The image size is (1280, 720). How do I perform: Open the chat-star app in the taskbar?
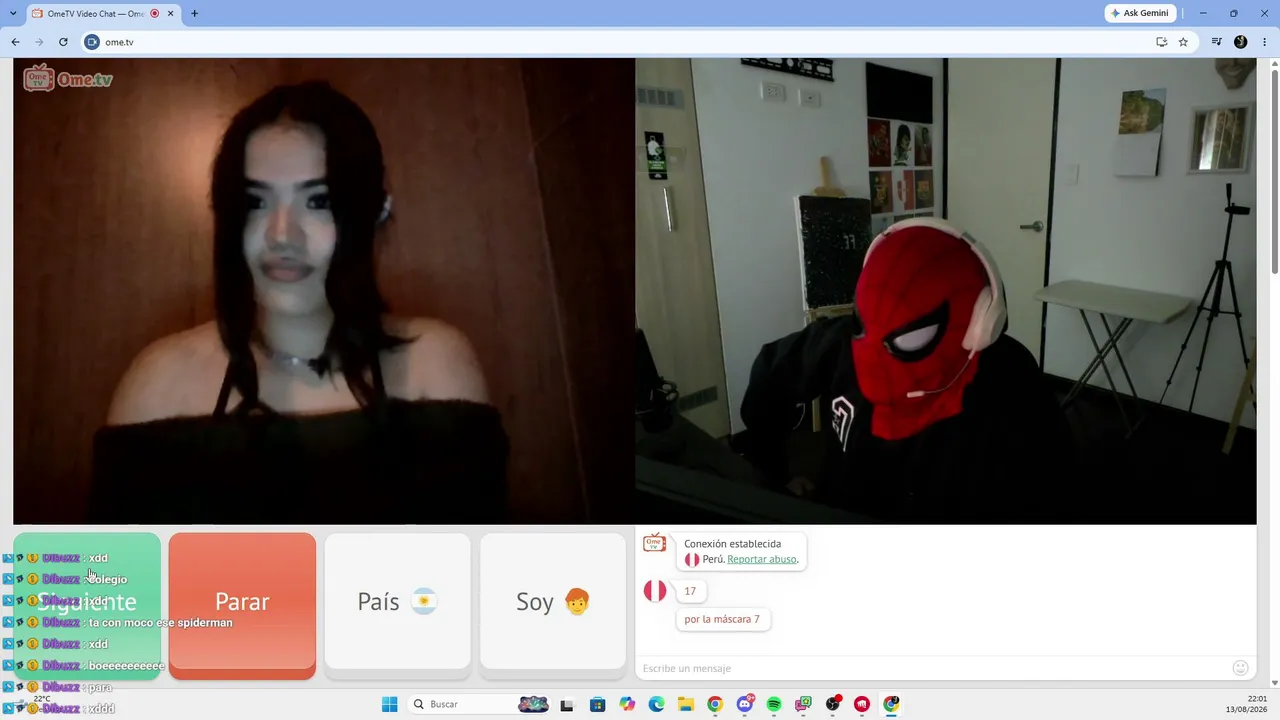803,704
